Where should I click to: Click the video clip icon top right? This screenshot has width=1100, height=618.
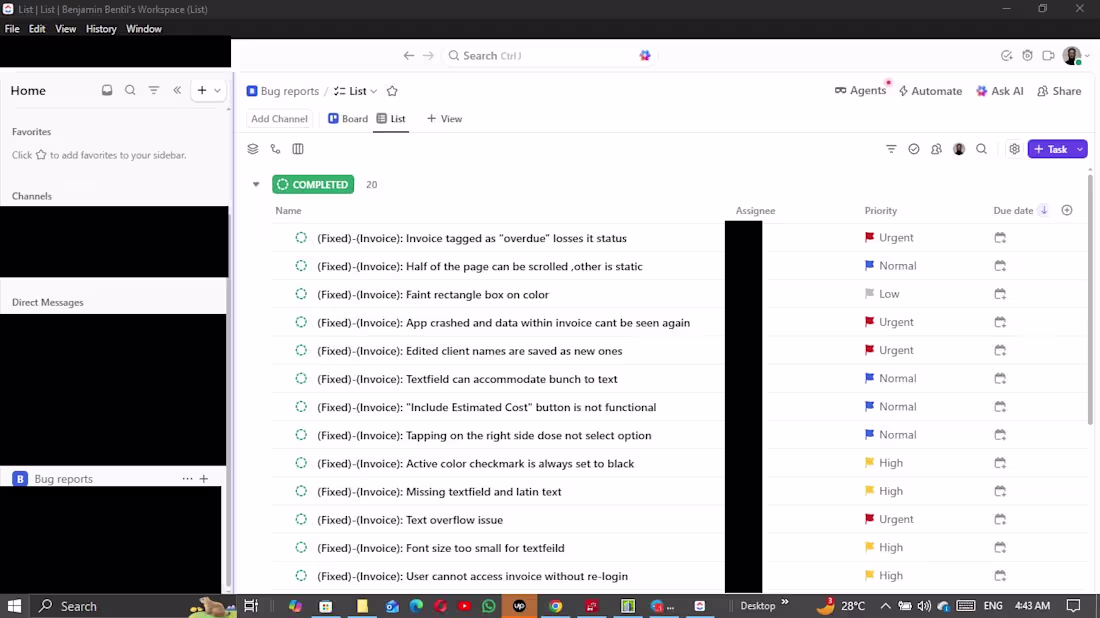click(x=1048, y=55)
